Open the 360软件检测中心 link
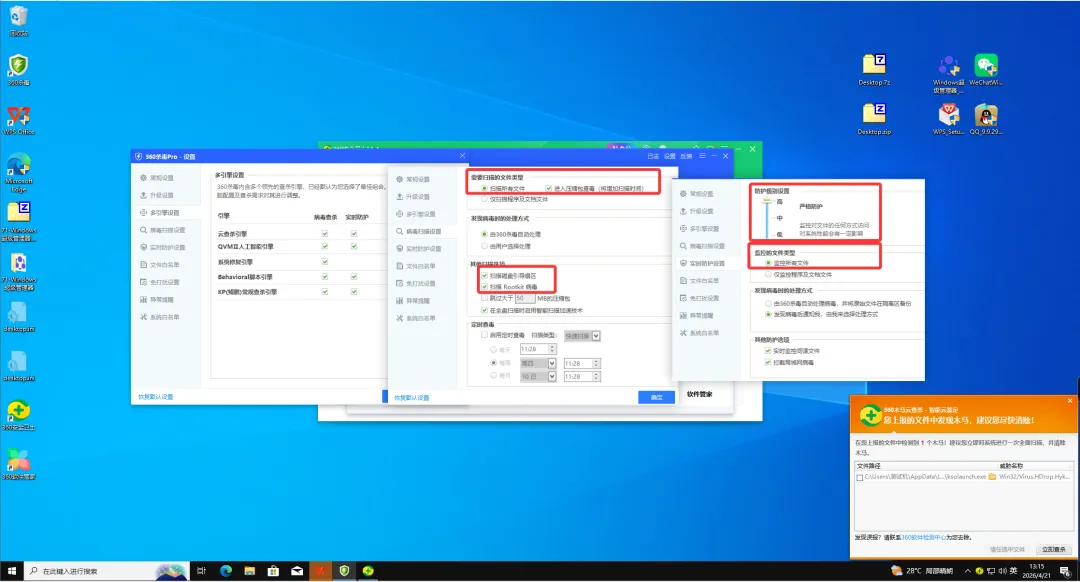This screenshot has height=582, width=1080. pyautogui.click(x=923, y=537)
